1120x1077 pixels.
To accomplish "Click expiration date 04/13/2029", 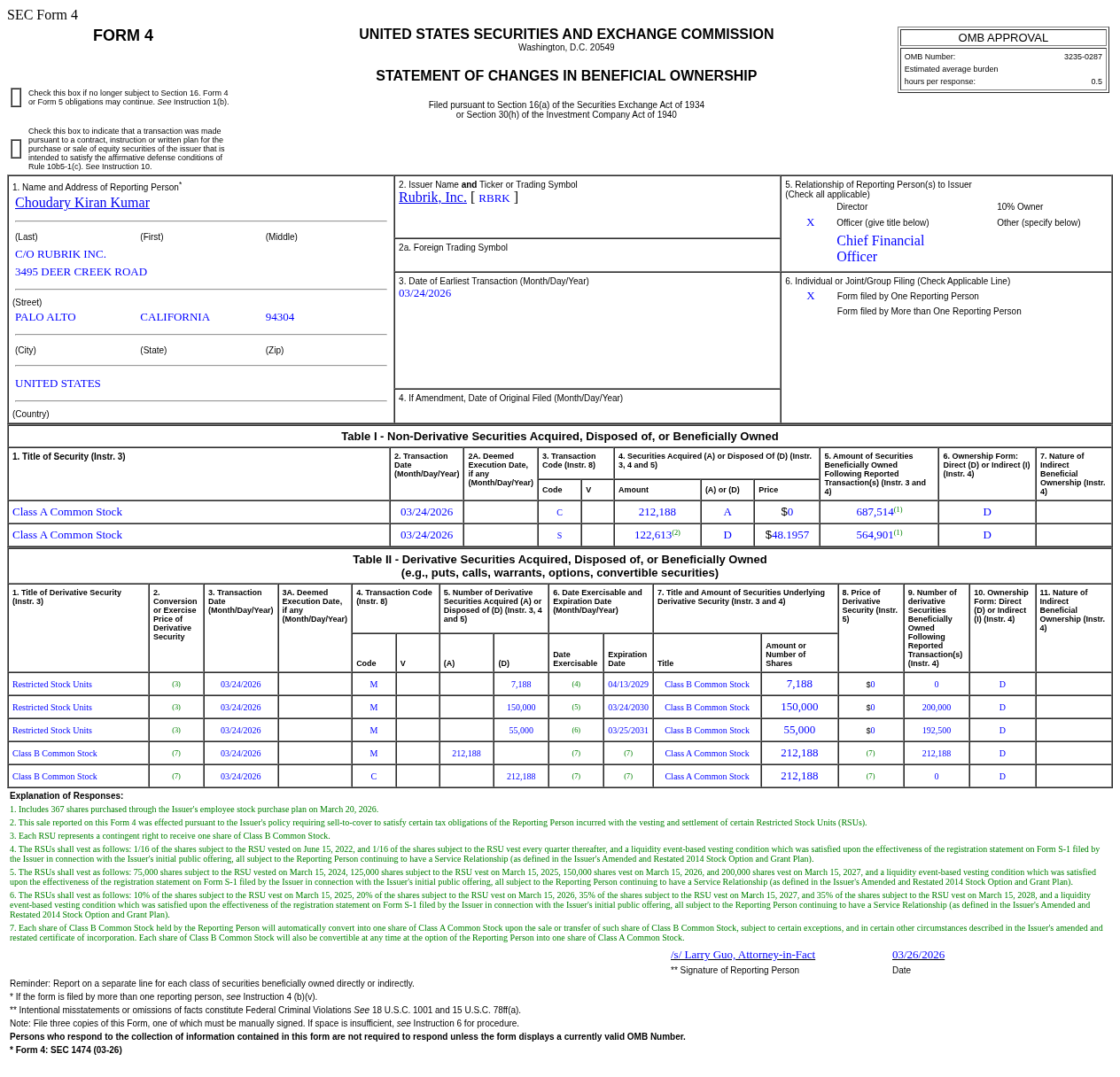I will [628, 684].
